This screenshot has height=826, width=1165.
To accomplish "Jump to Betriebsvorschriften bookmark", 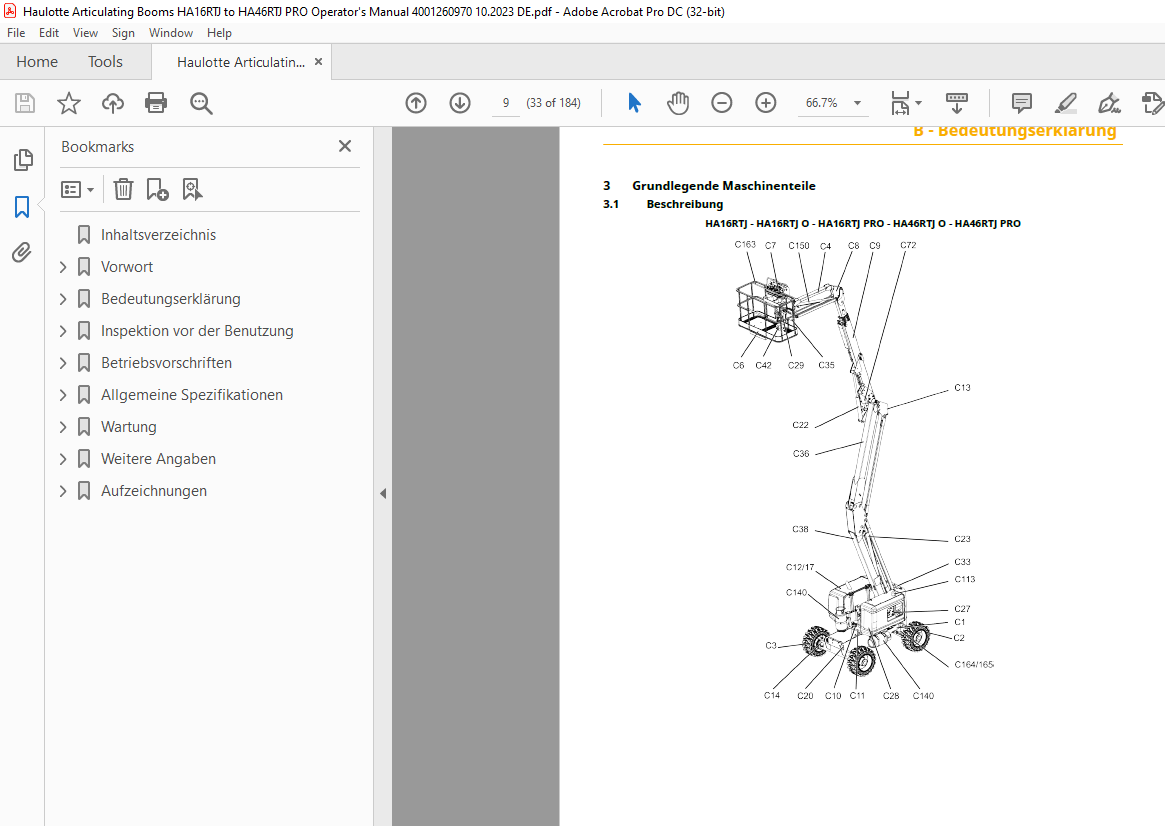I will (x=166, y=362).
